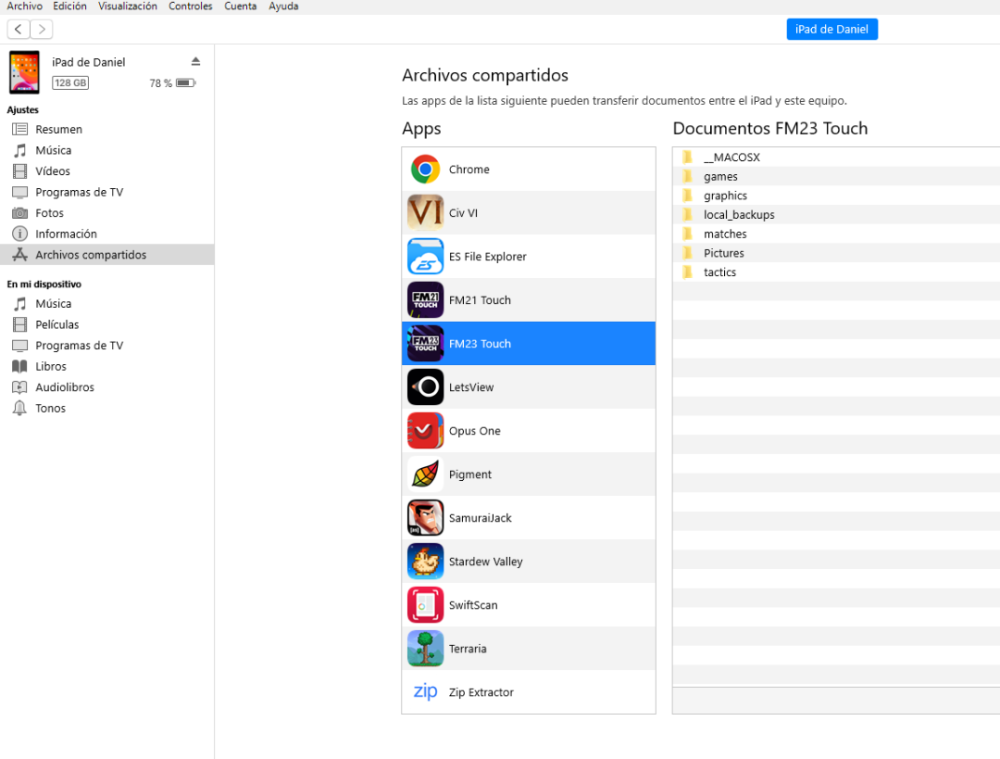
Task: Select the Stardew Valley app icon
Action: 425,561
